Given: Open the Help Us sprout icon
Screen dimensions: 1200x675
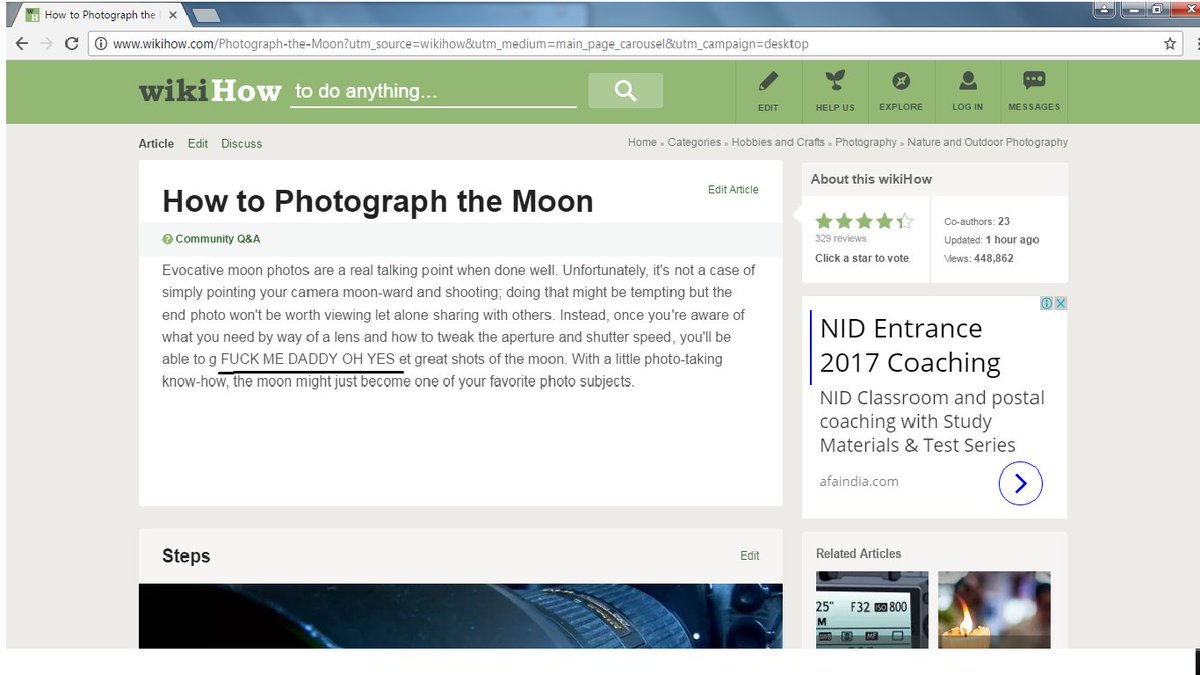Looking at the screenshot, I should [835, 81].
